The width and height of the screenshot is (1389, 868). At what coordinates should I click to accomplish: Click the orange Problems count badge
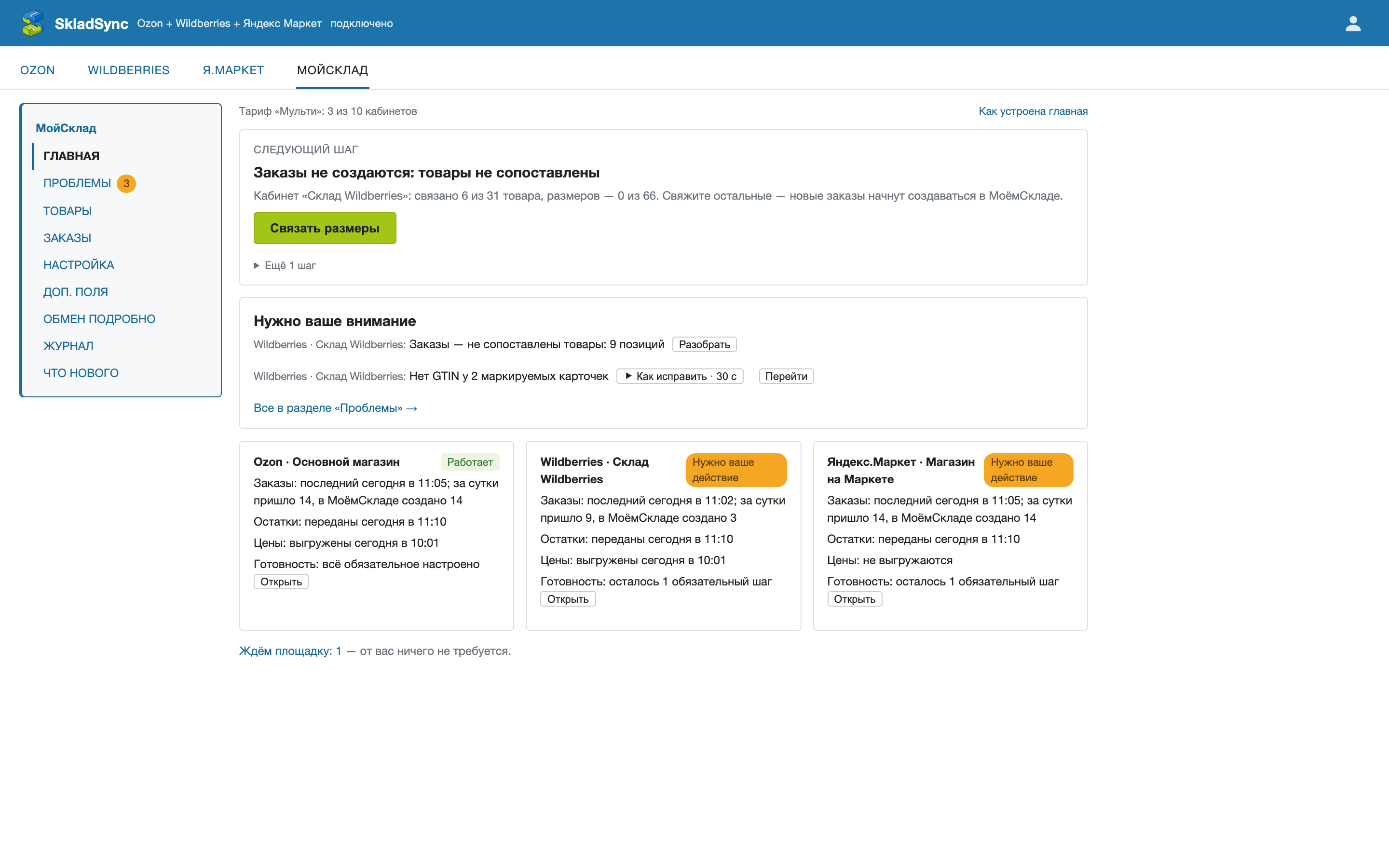[126, 183]
